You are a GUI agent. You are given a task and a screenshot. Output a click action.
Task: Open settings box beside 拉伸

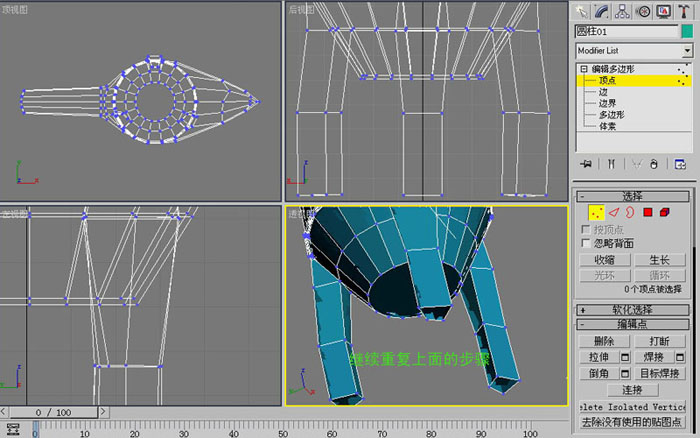pos(625,357)
